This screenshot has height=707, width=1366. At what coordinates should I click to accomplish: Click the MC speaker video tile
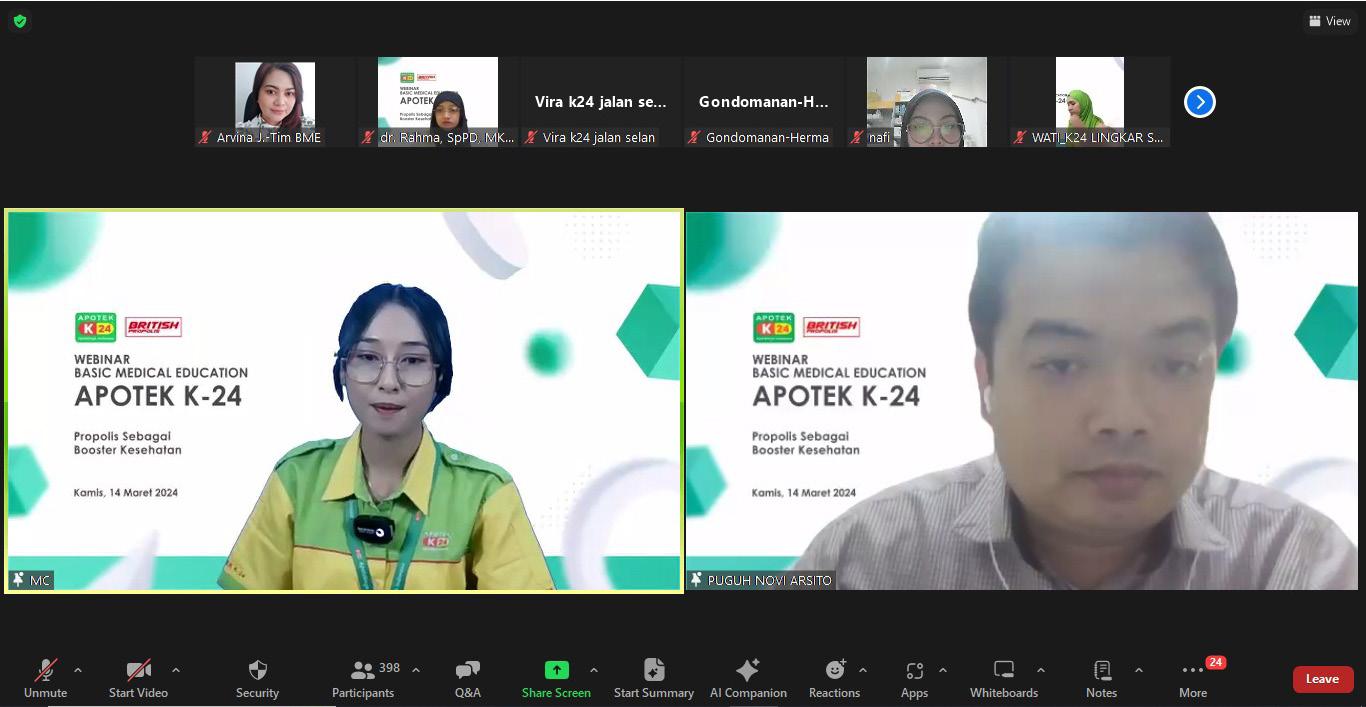pos(344,401)
